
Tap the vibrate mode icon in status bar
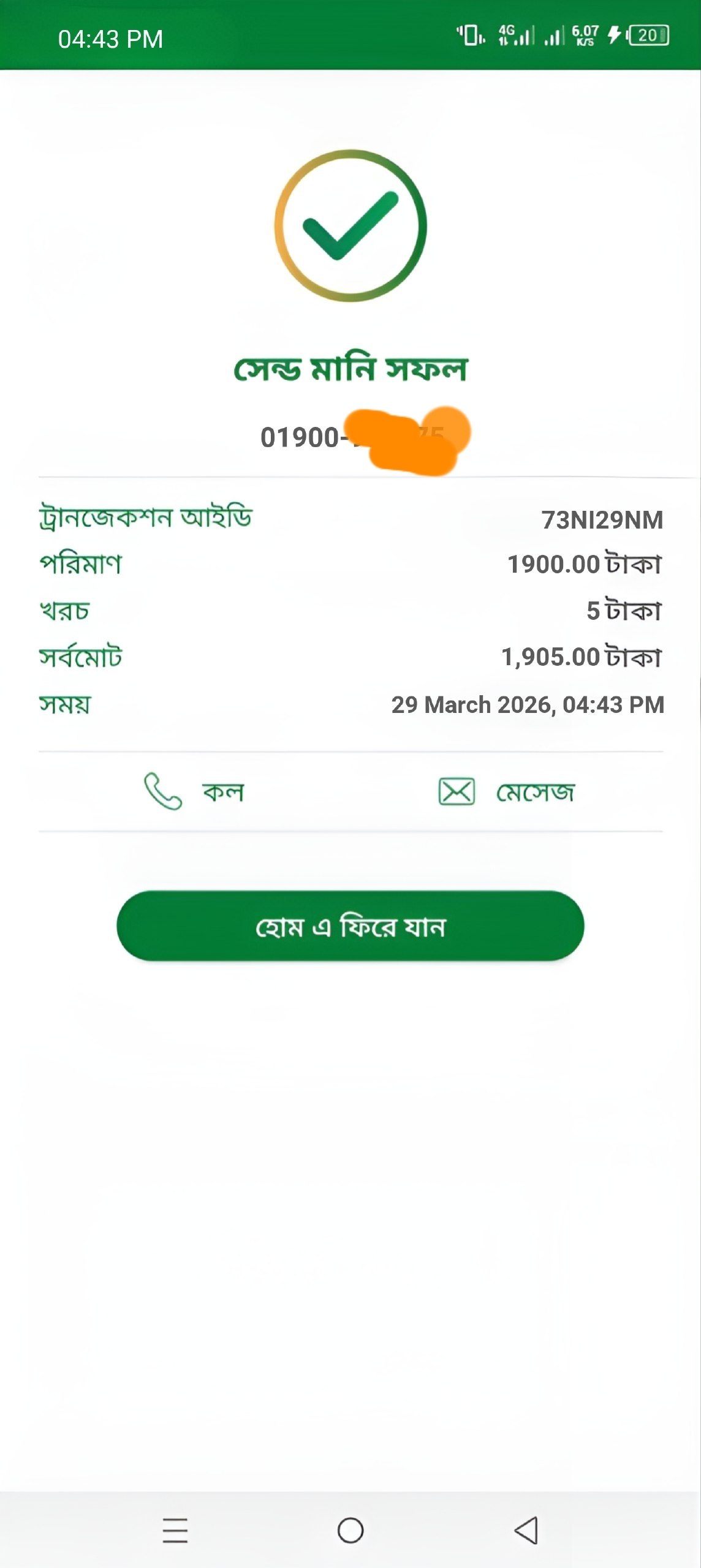(471, 36)
